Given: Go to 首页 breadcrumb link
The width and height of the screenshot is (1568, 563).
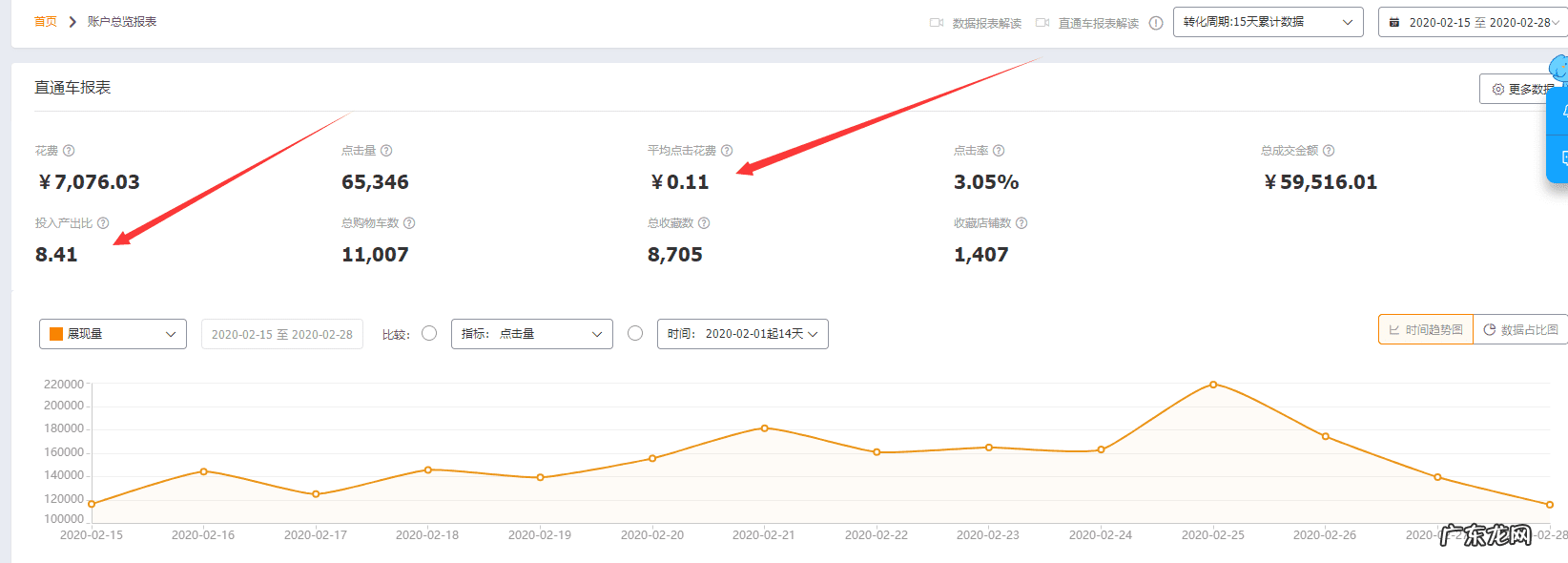Looking at the screenshot, I should [45, 21].
